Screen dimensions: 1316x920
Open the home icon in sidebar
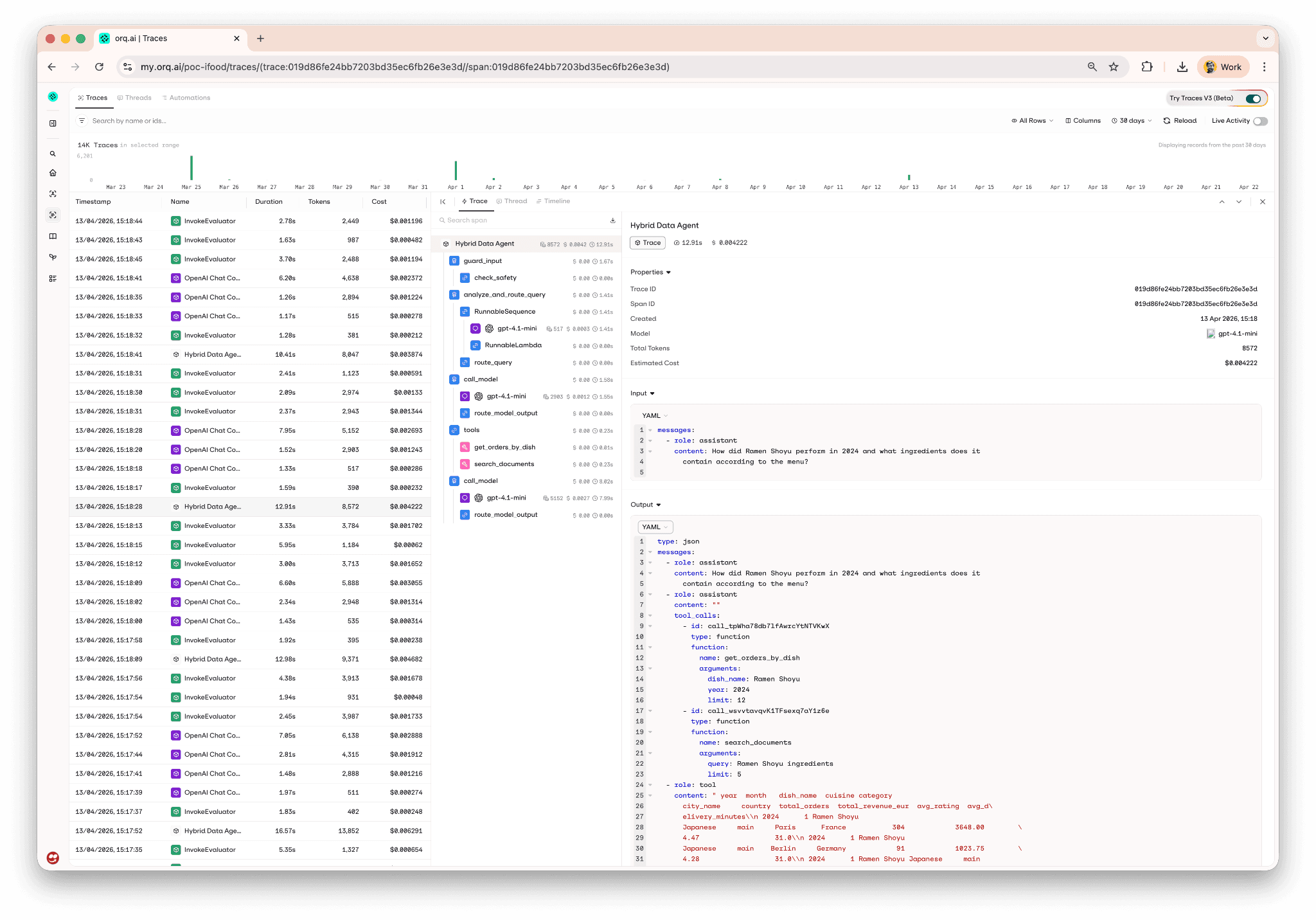(x=53, y=173)
